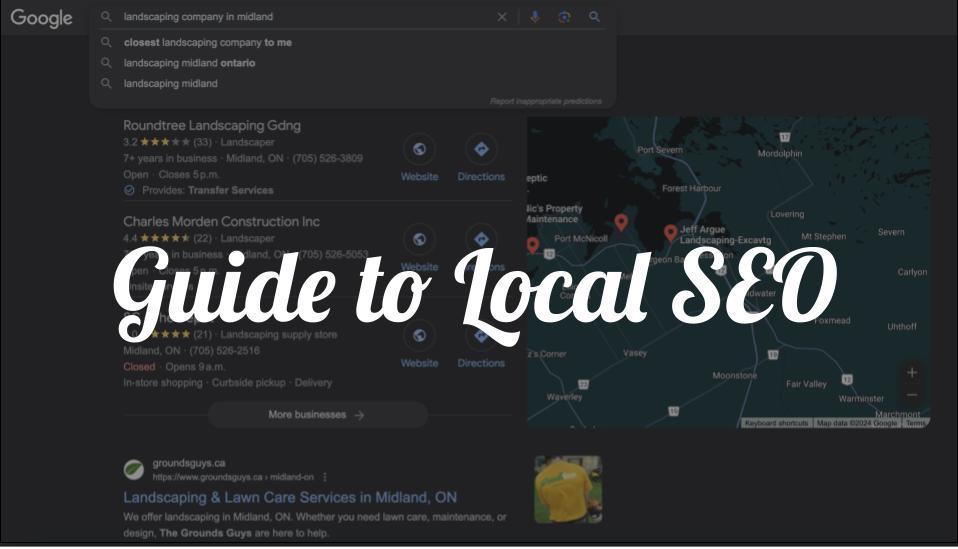Click the map pin near Port McNicoll

tap(621, 223)
